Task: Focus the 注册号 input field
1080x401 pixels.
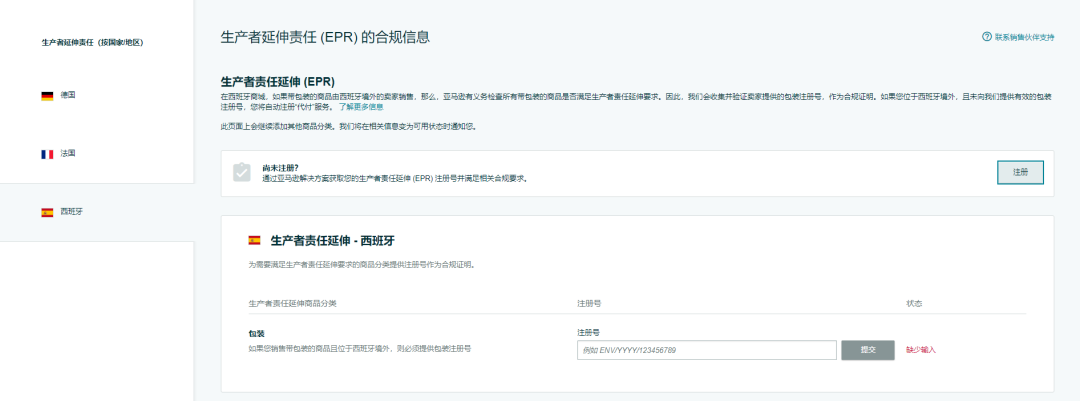Action: (x=706, y=350)
